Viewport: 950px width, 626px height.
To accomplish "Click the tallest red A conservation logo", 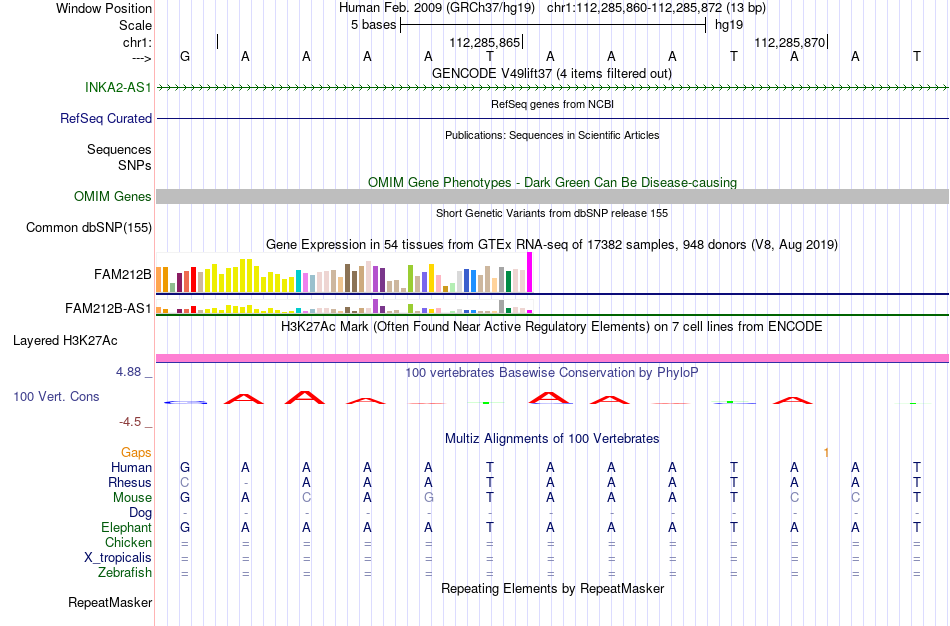I will [305, 398].
